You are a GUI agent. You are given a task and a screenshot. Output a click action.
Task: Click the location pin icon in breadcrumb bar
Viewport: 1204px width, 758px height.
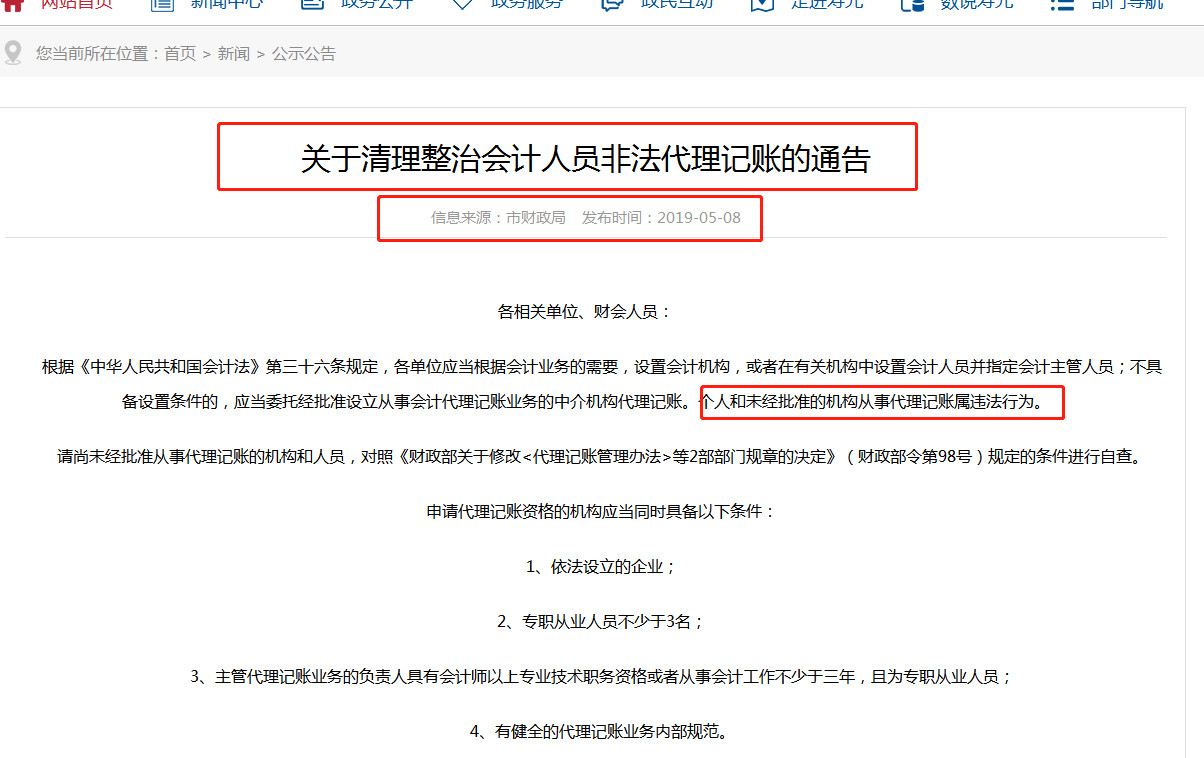click(13, 53)
